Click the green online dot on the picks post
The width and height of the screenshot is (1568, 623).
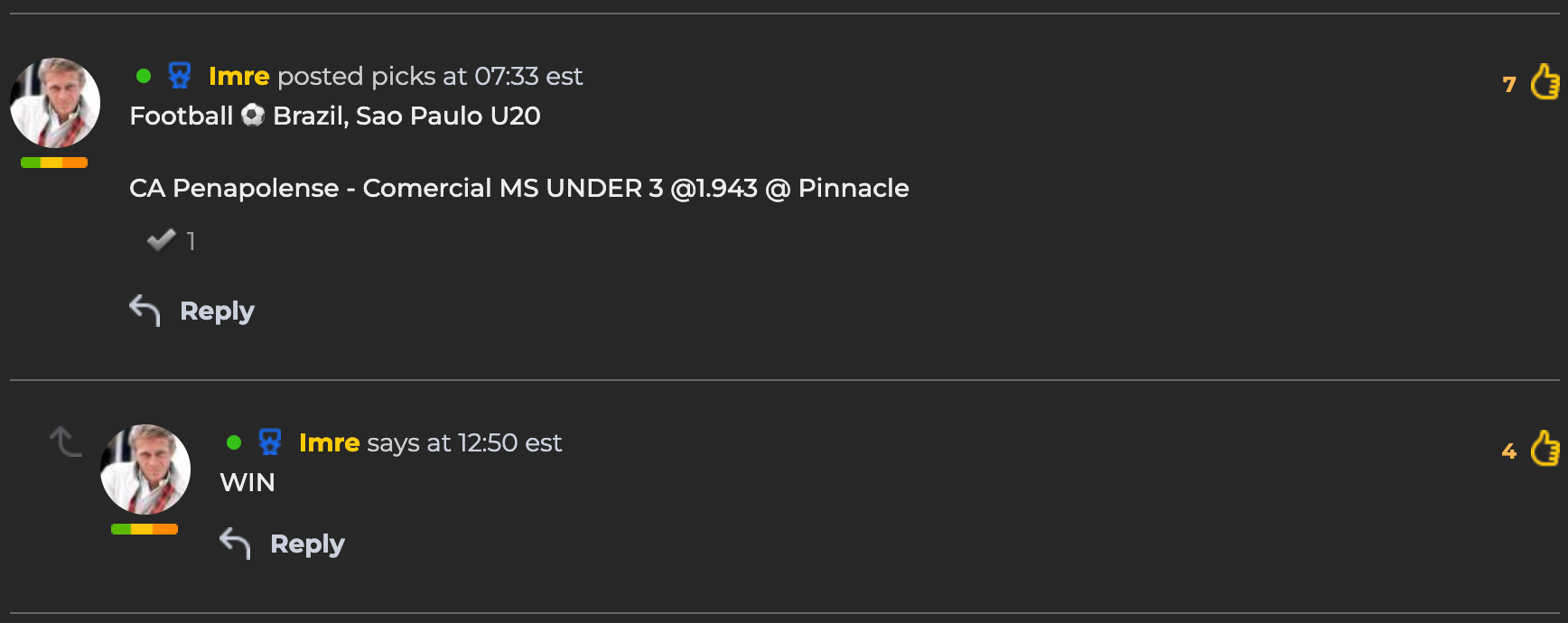coord(144,76)
